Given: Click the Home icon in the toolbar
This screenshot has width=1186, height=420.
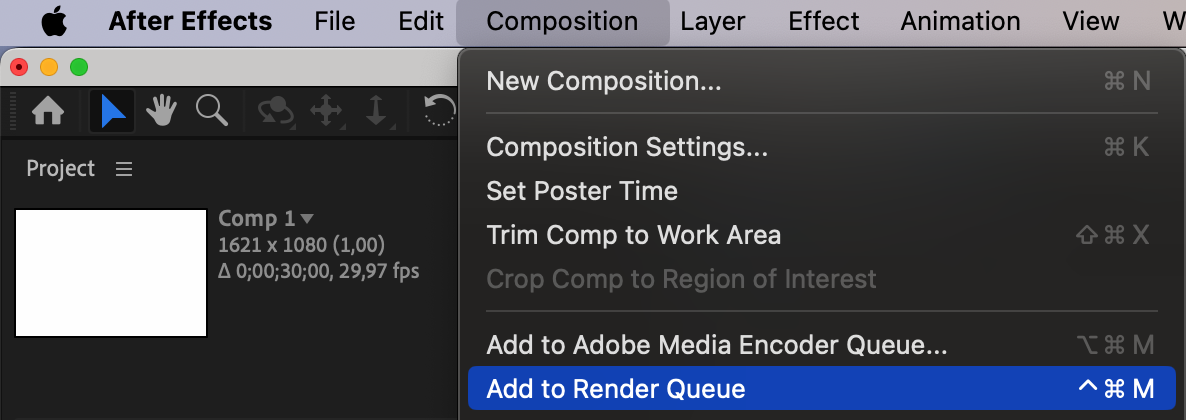Looking at the screenshot, I should click(x=48, y=111).
